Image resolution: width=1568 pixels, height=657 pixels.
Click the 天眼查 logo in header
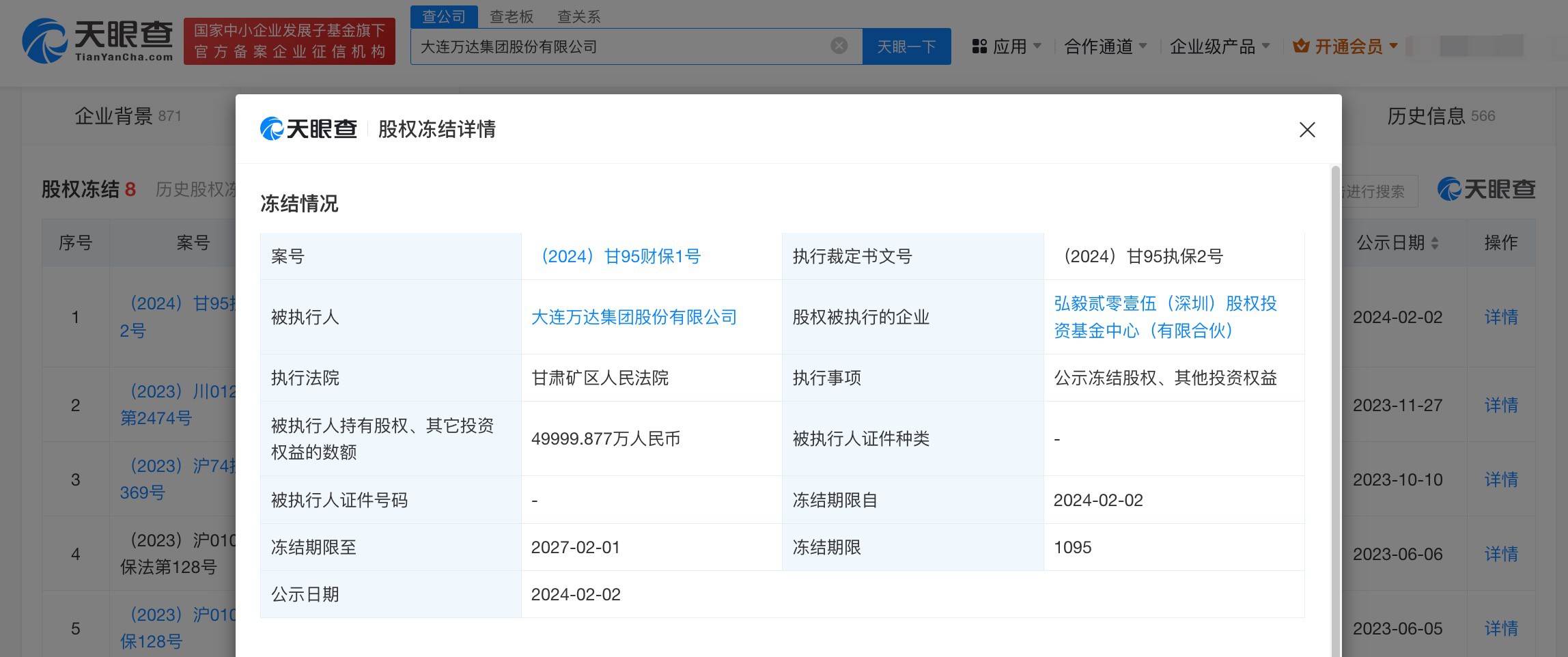(98, 41)
